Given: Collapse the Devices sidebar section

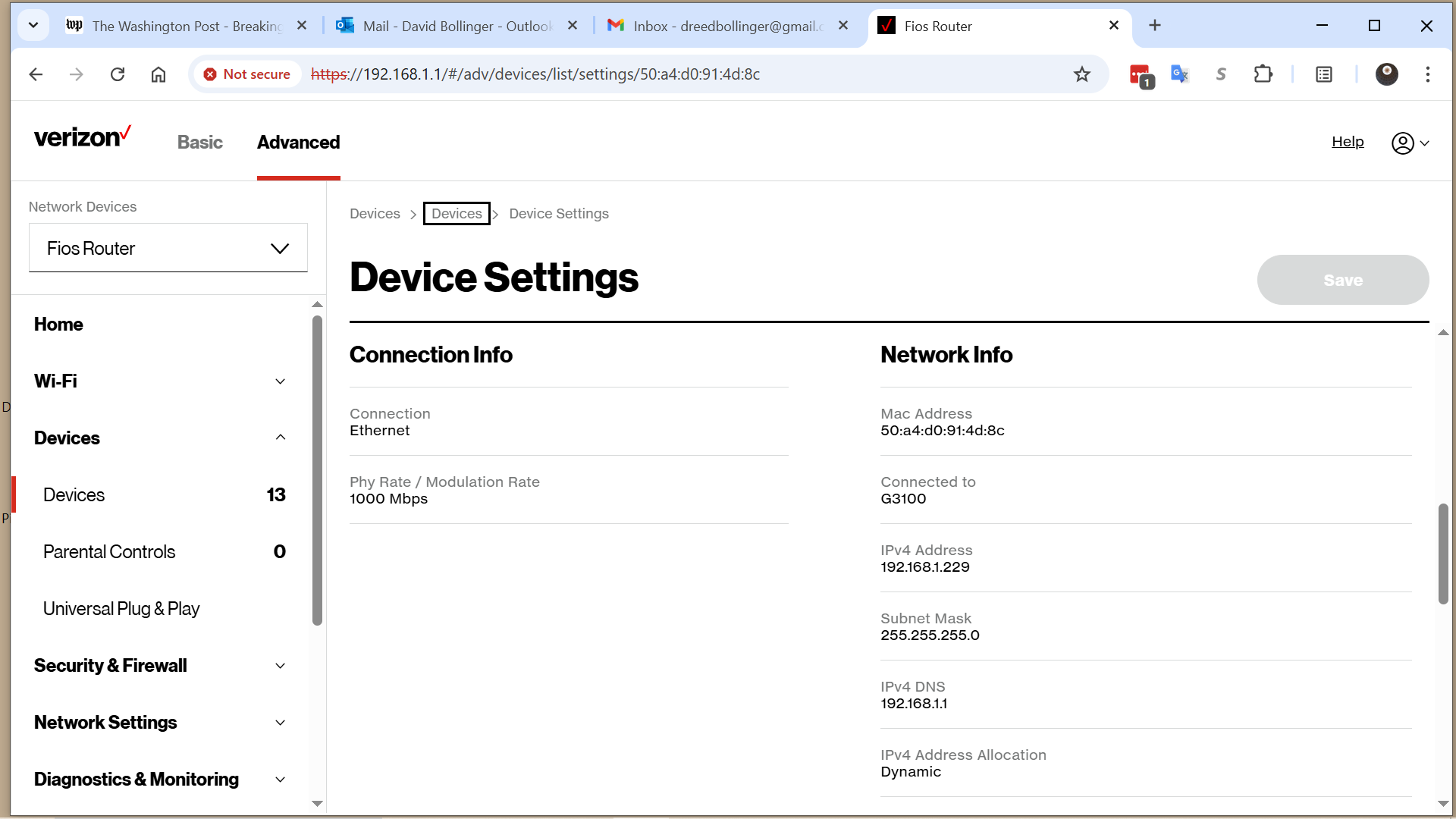Looking at the screenshot, I should pyautogui.click(x=160, y=438).
